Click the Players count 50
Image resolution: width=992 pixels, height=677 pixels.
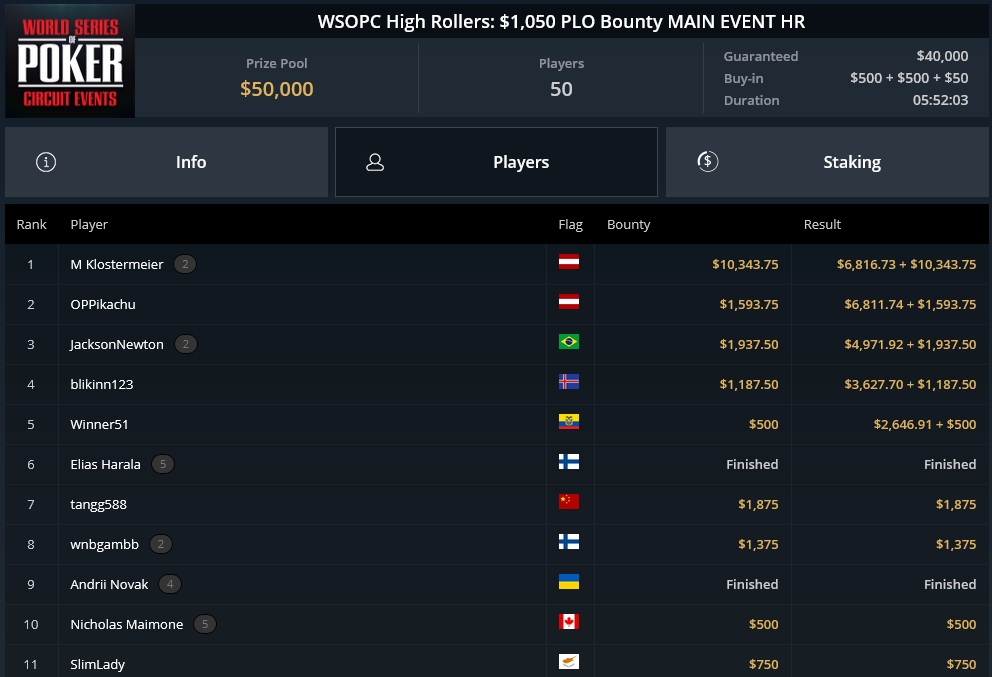[x=561, y=89]
